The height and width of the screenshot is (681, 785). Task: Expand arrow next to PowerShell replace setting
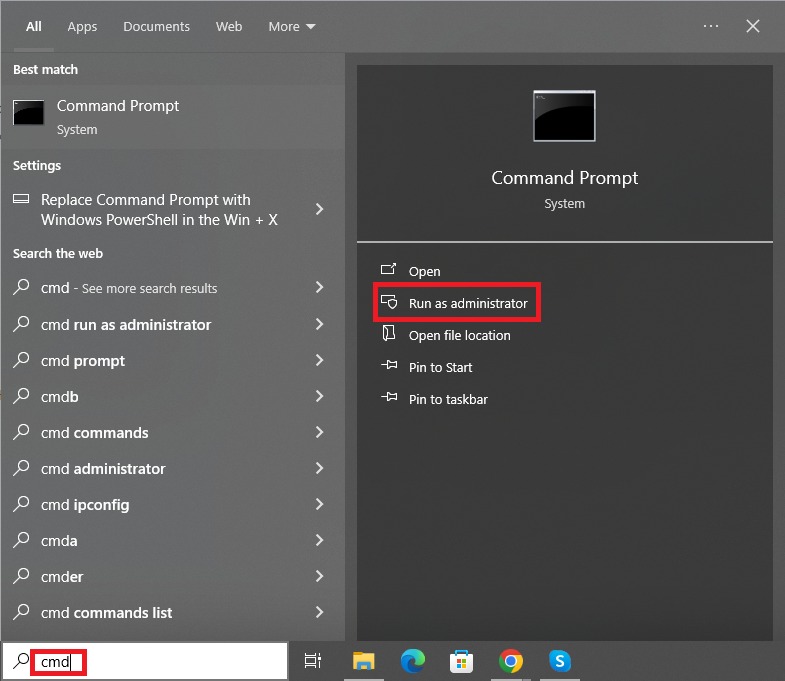319,209
